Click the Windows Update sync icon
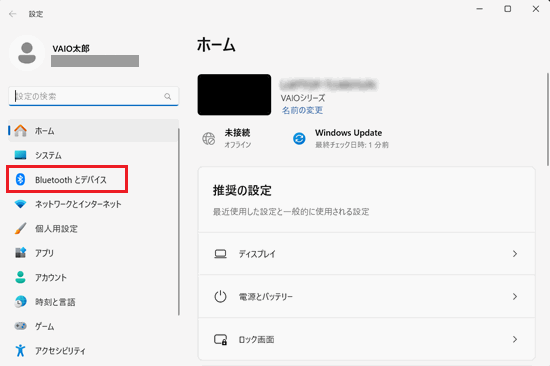The image size is (550, 366). coord(299,139)
